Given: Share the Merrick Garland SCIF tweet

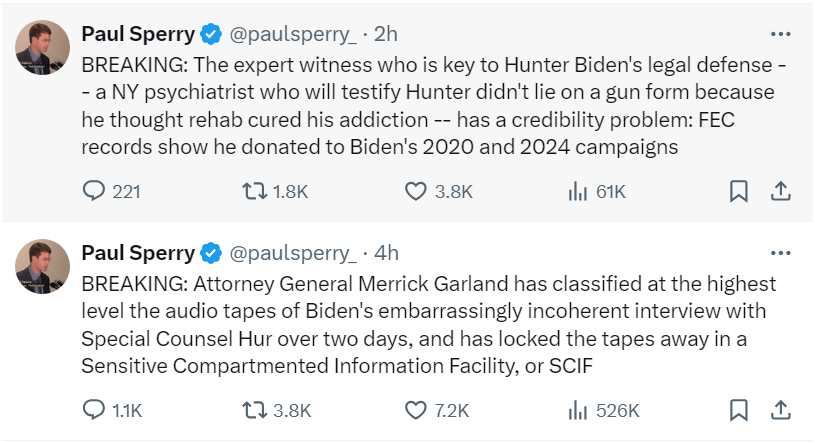Looking at the screenshot, I should pos(782,409).
